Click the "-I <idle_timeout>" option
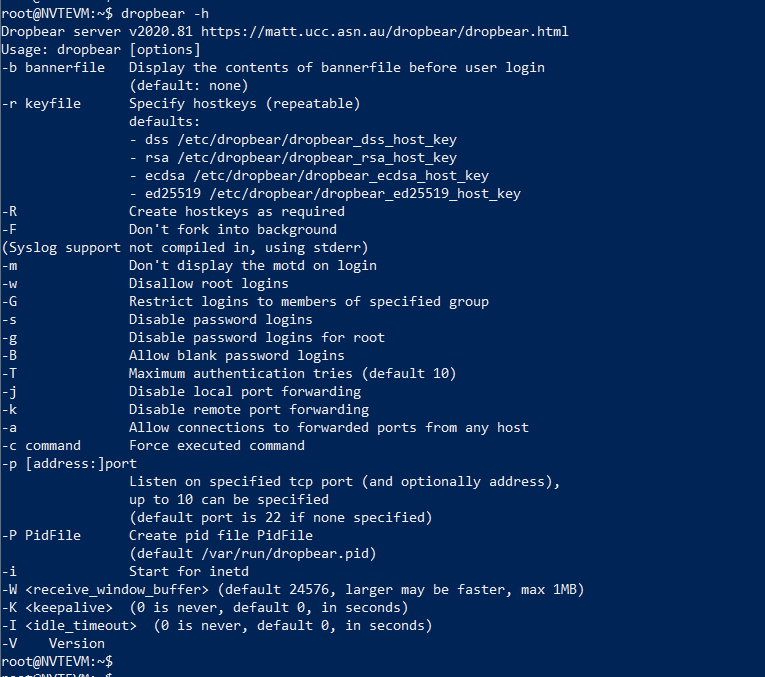Screen dimensions: 765x677 point(69,625)
